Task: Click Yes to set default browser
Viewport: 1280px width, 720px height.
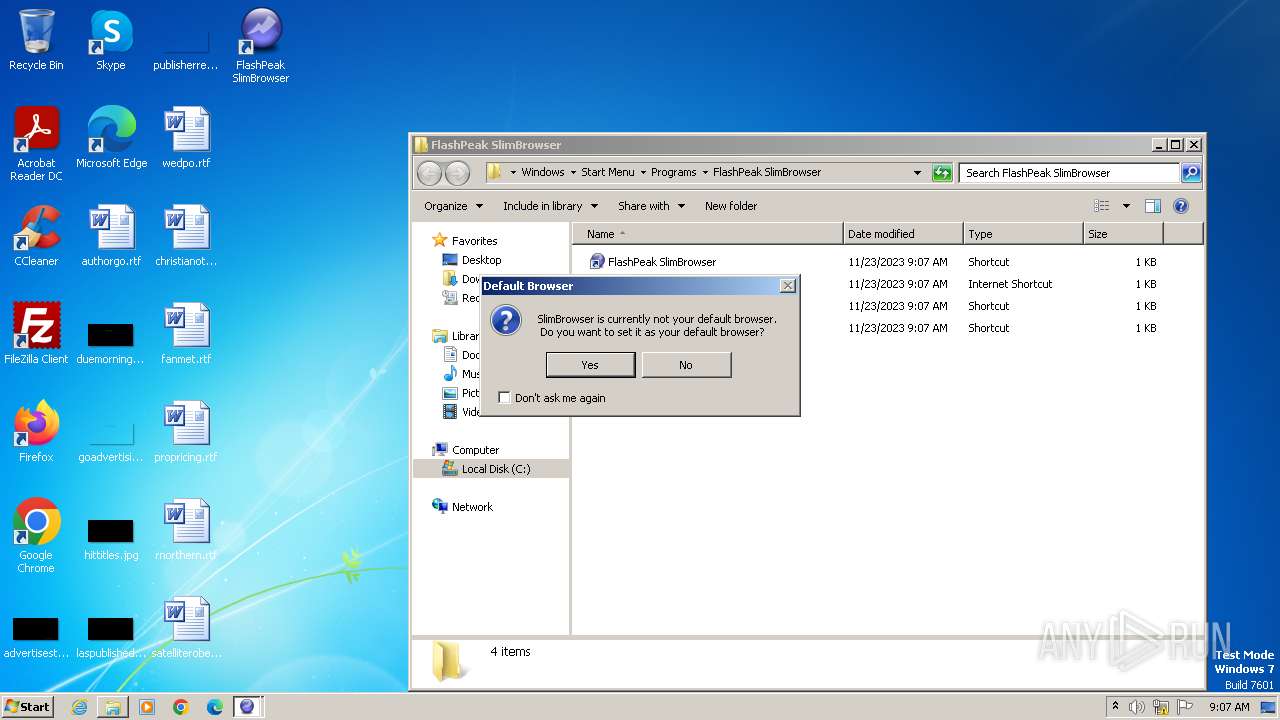Action: 590,365
